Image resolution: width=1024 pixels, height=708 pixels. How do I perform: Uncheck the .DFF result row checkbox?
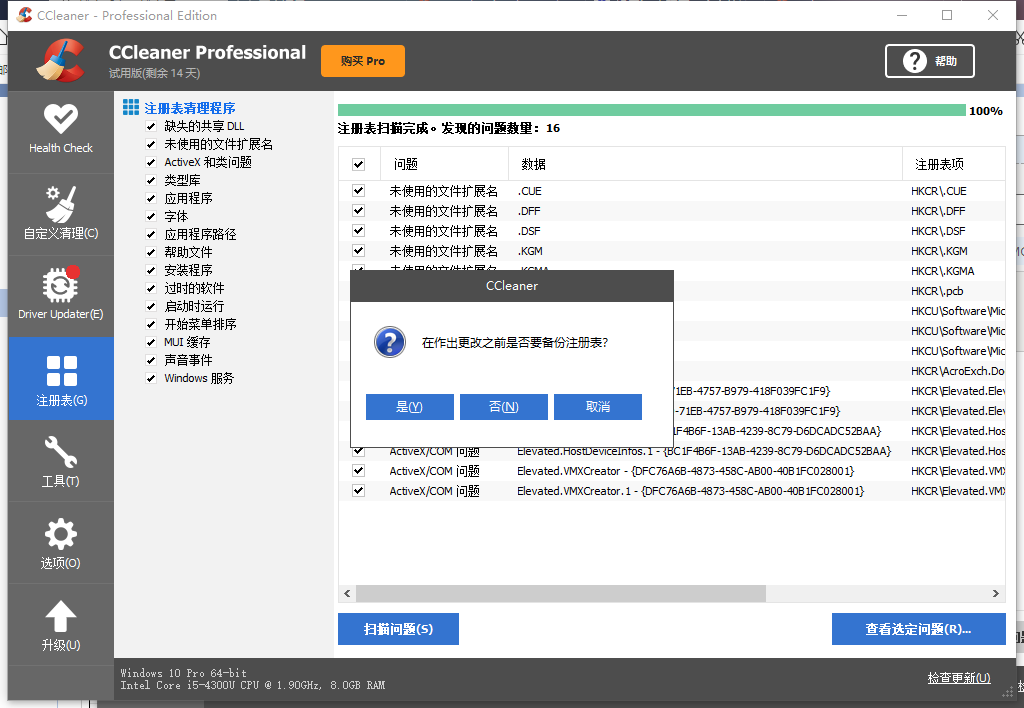pyautogui.click(x=359, y=211)
